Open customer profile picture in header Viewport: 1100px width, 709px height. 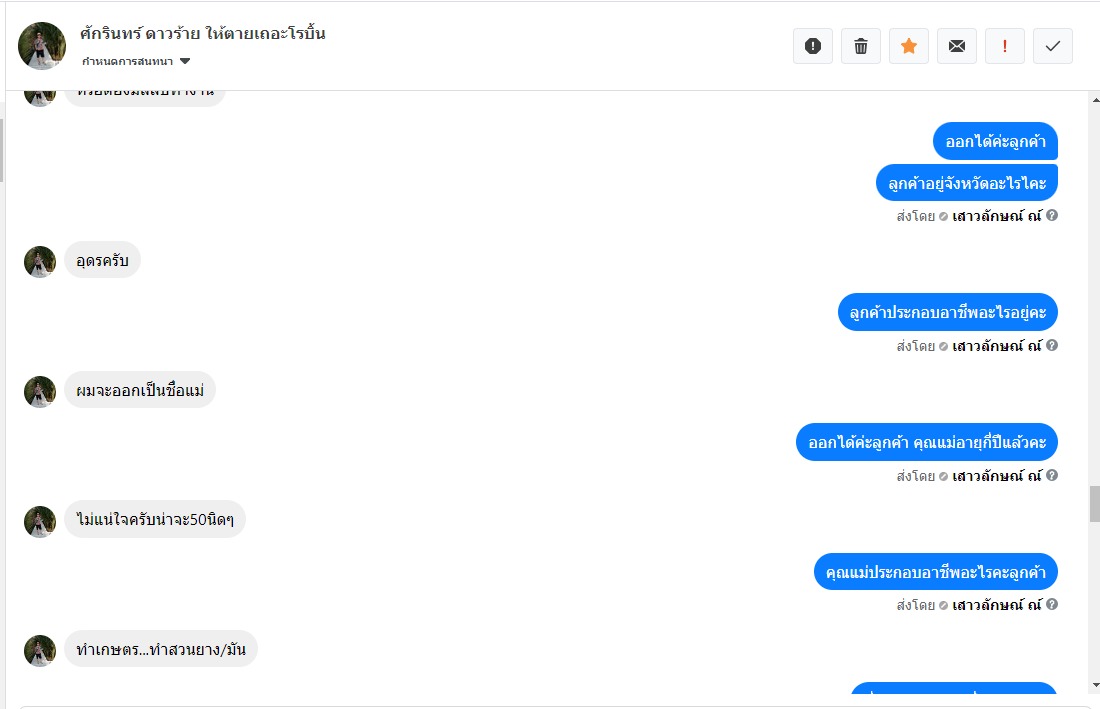pyautogui.click(x=42, y=46)
